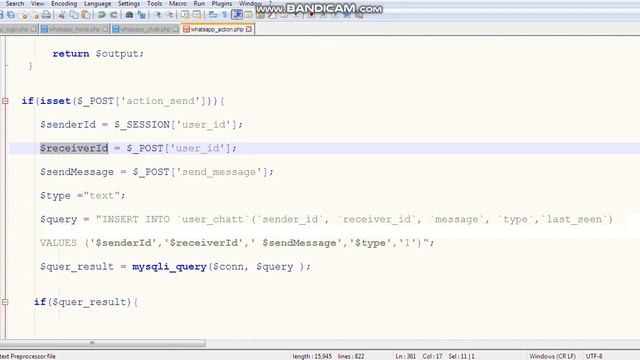The height and width of the screenshot is (360, 640).
Task: Click $output in the return statement
Action: (x=118, y=53)
